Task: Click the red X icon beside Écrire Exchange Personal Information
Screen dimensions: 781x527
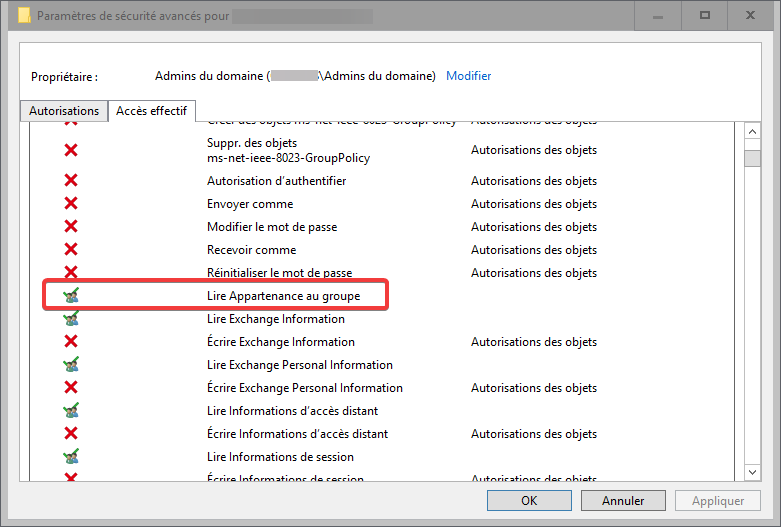Action: tap(71, 387)
